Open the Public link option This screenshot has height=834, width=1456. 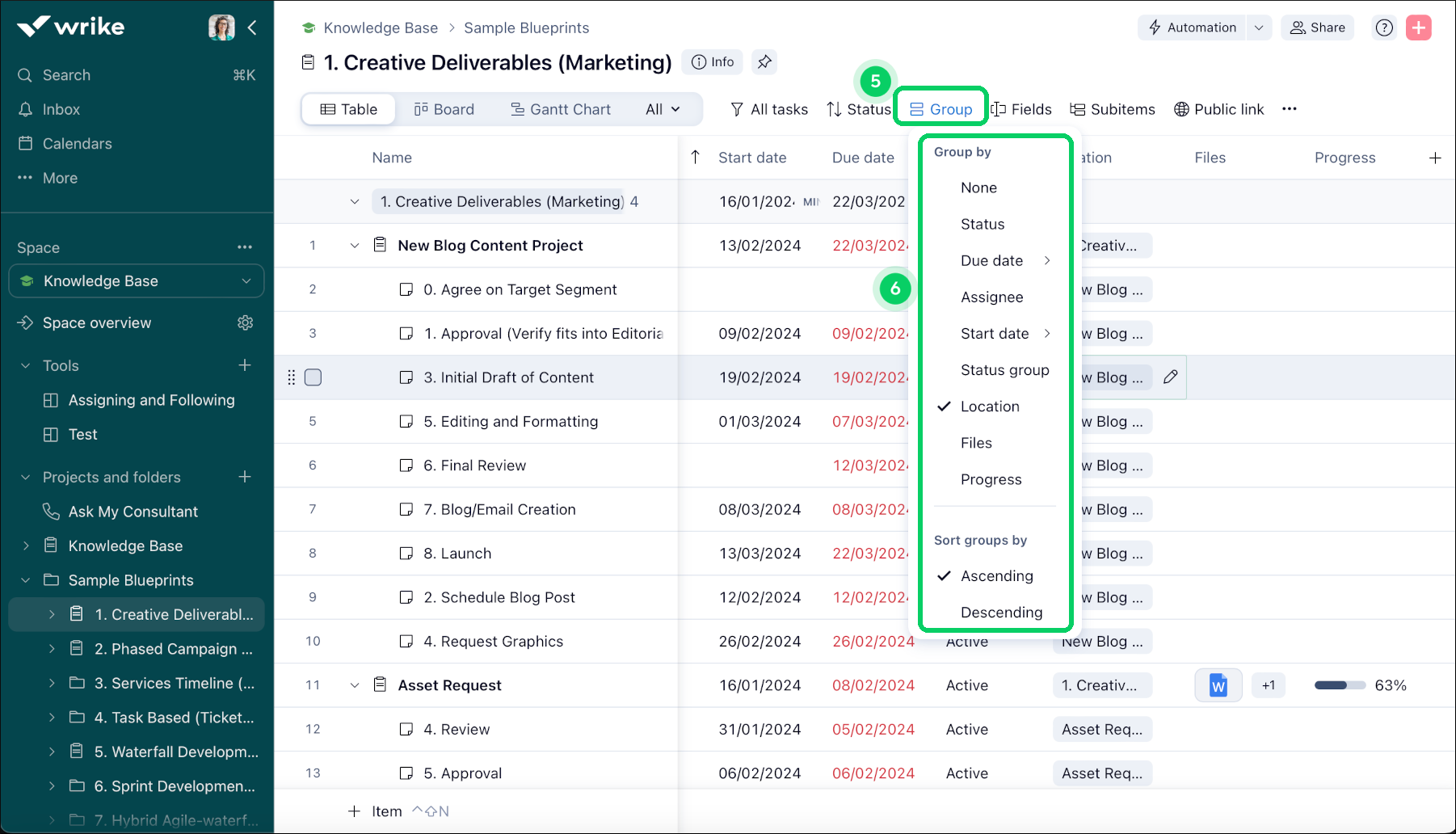pos(1219,109)
